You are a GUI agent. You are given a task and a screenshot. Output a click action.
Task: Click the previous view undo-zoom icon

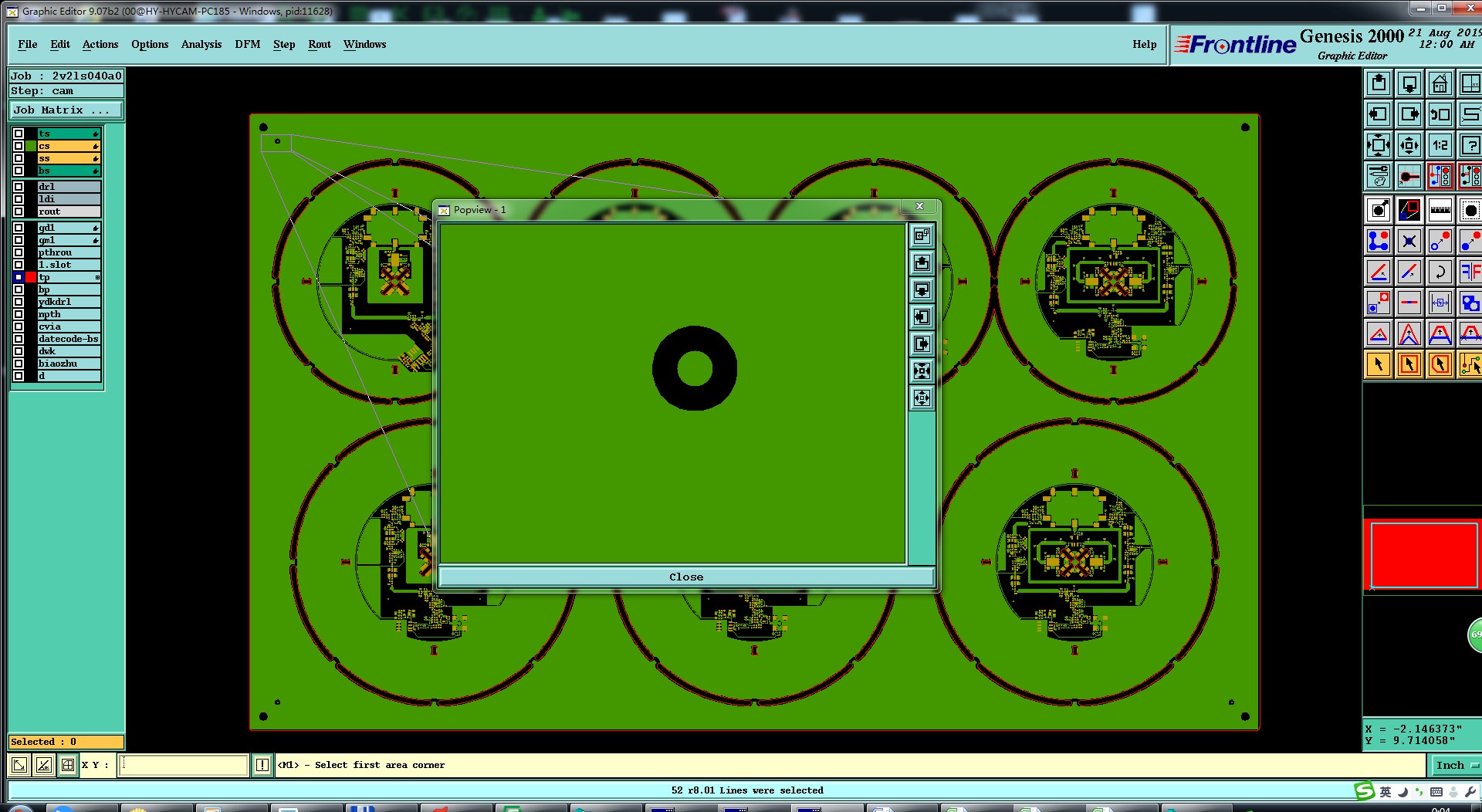1440,114
